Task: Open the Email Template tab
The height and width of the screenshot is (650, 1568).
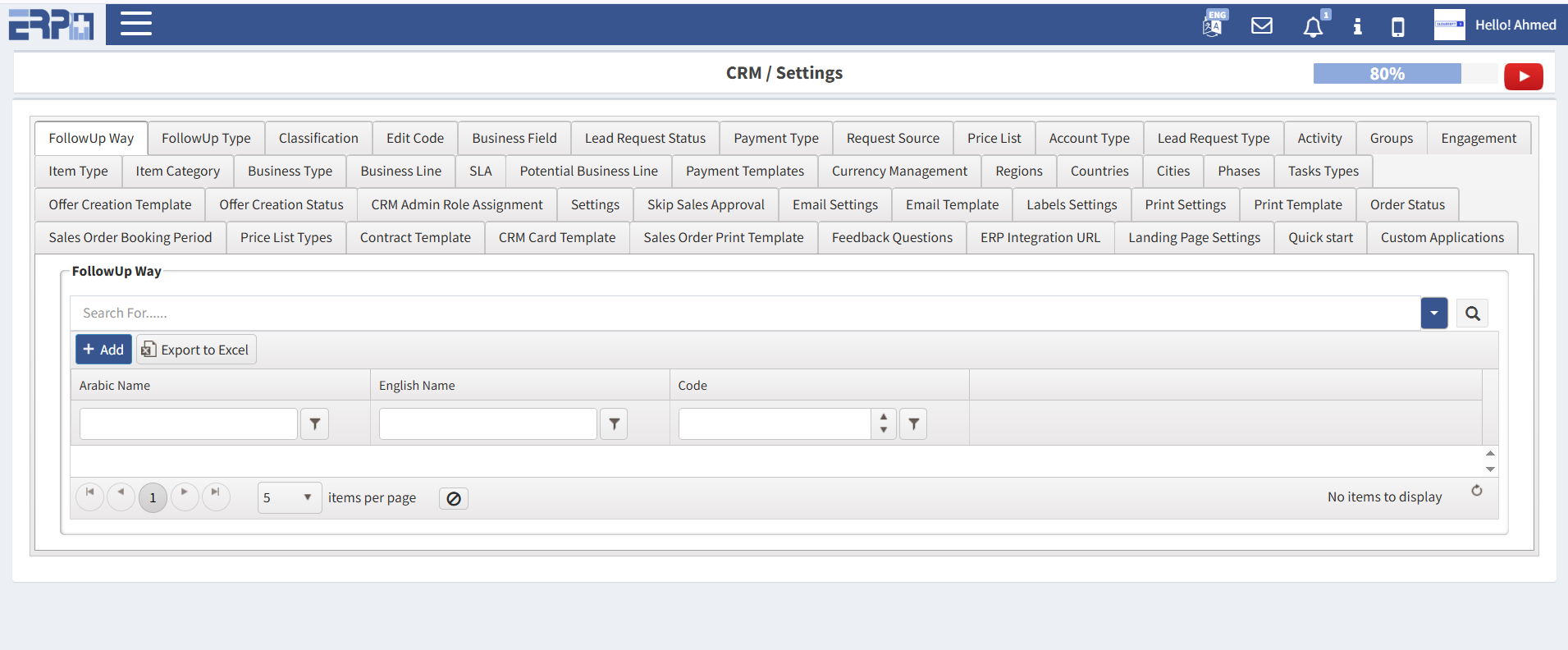Action: point(952,204)
